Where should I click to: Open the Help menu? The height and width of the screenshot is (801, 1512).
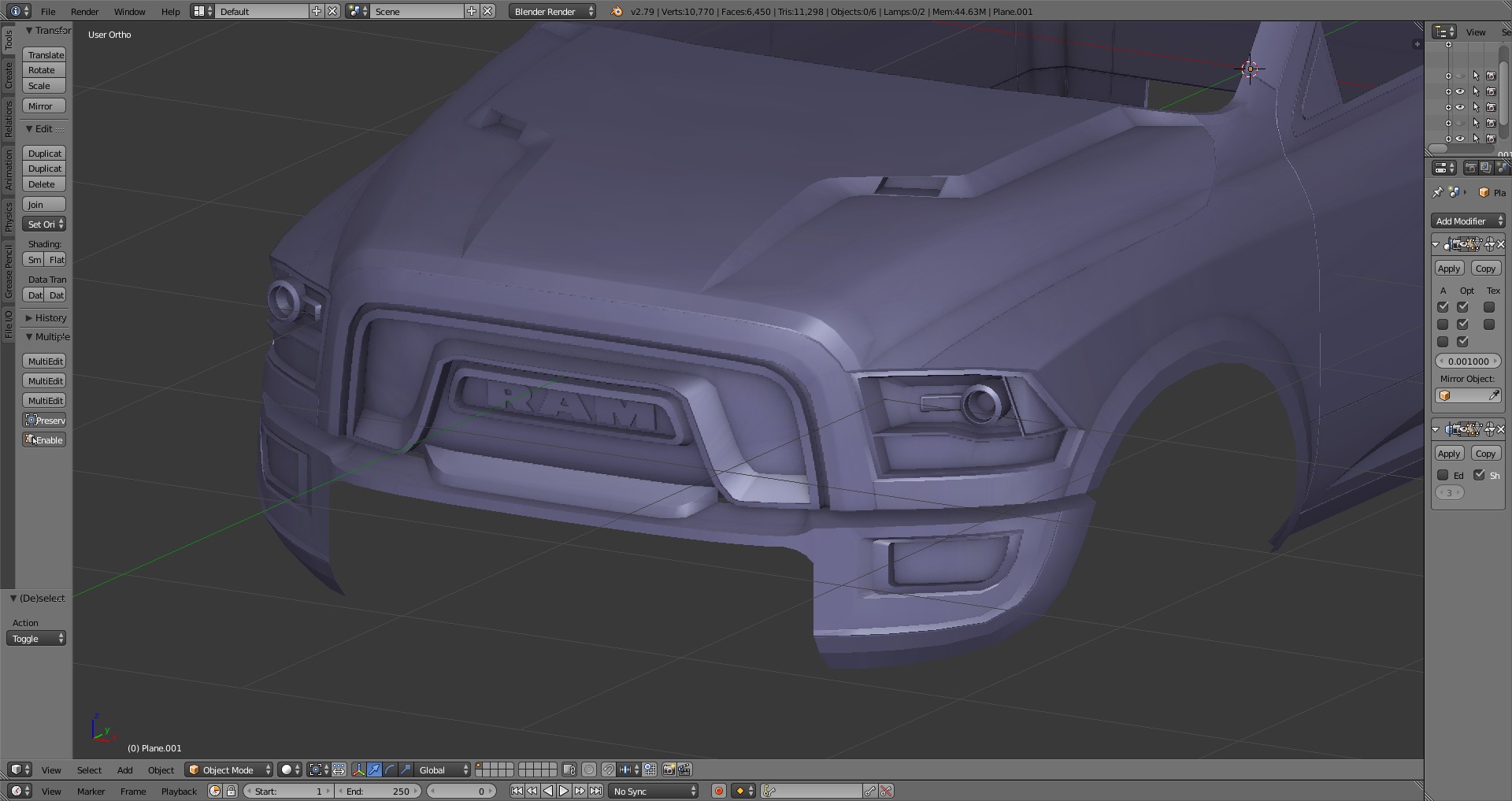170,12
